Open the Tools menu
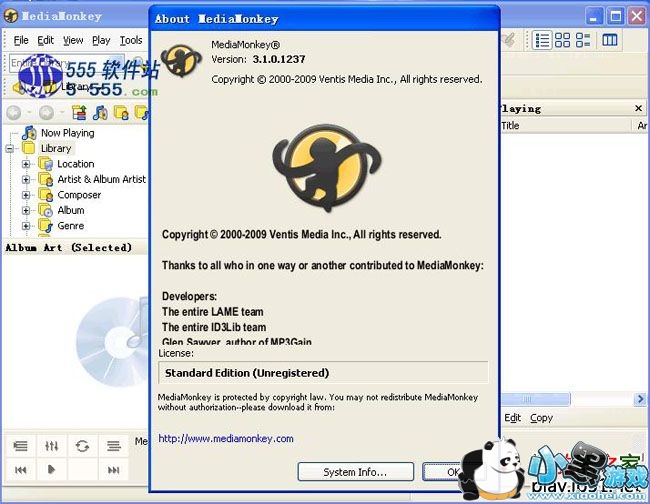 pos(131,40)
